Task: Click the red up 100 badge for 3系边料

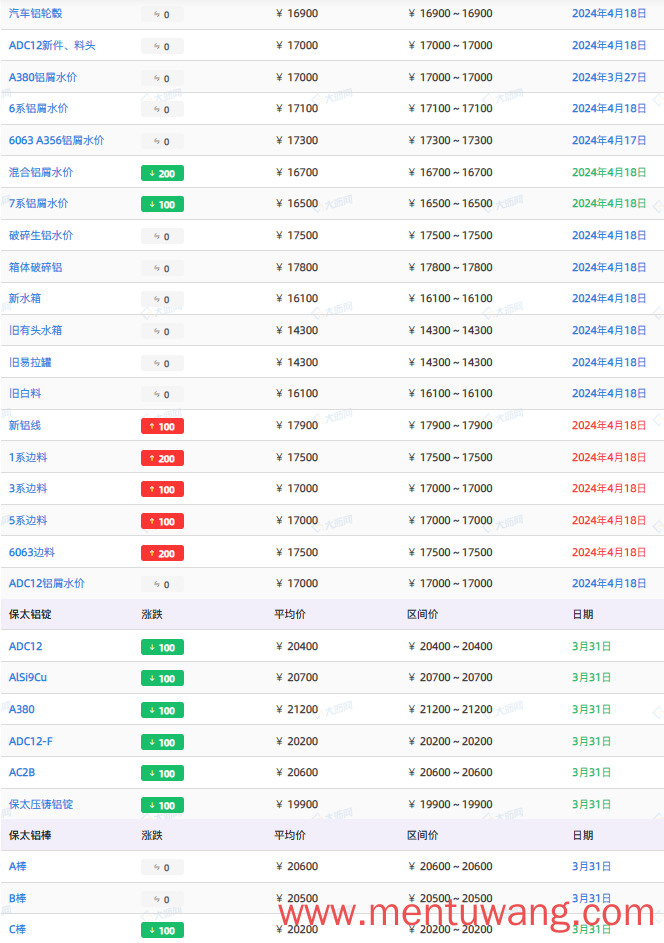Action: [162, 490]
